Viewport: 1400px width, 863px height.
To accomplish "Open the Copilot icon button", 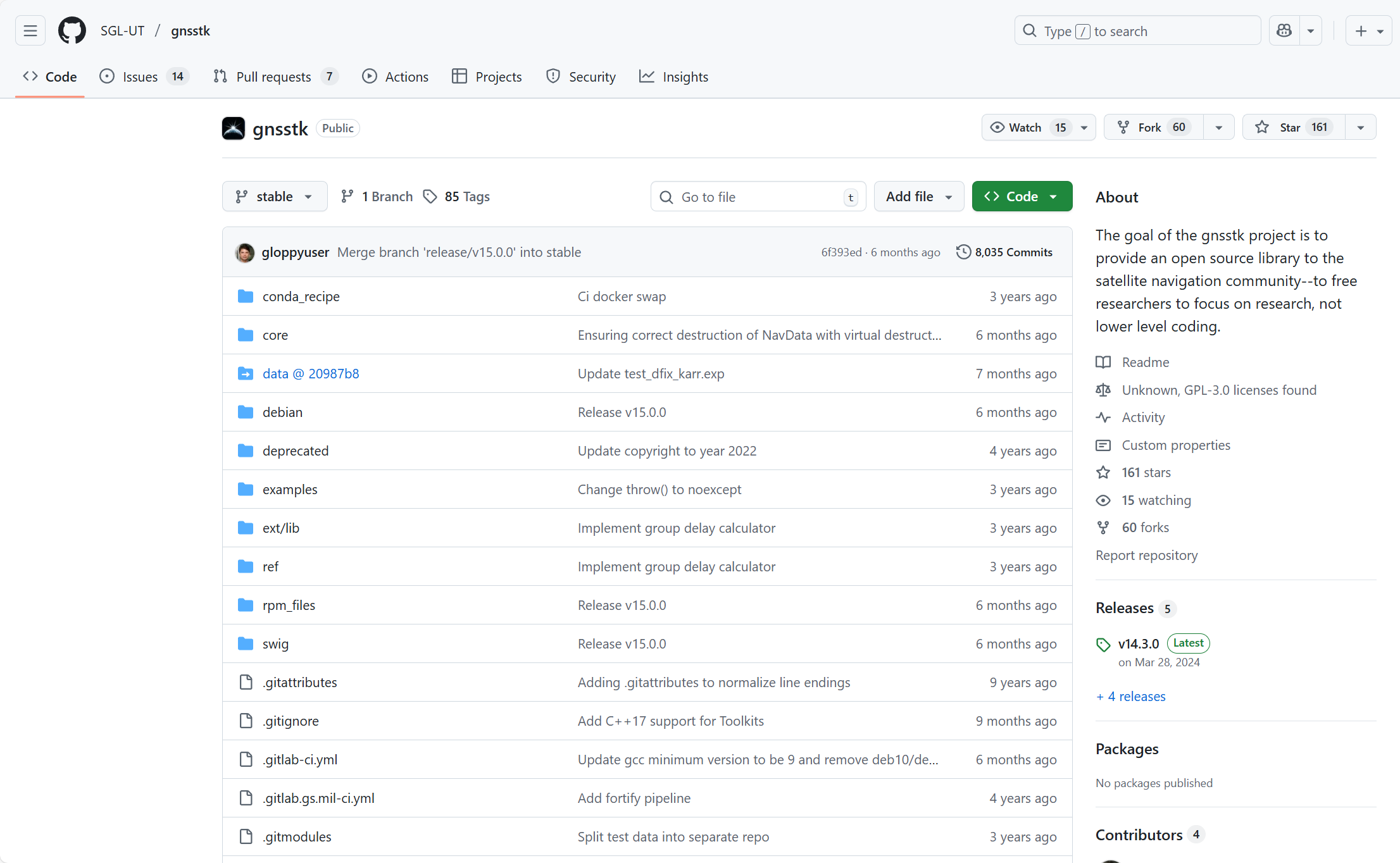I will [1284, 31].
